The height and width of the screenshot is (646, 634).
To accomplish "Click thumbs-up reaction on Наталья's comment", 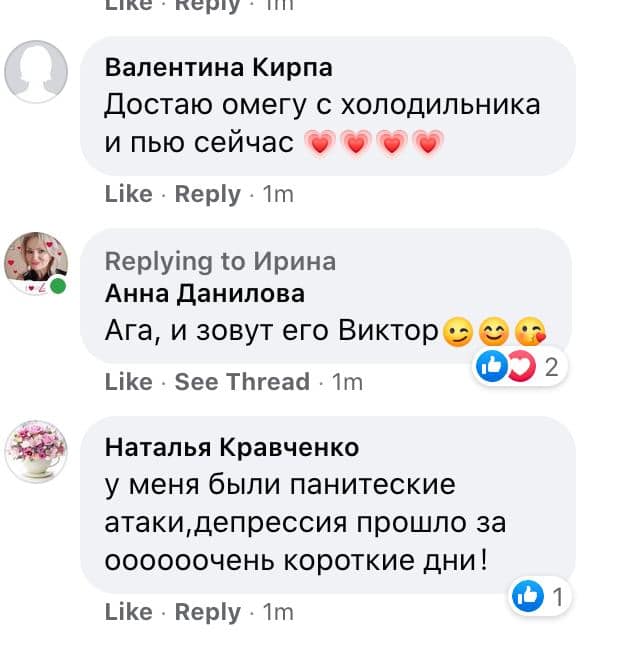I will (528, 596).
